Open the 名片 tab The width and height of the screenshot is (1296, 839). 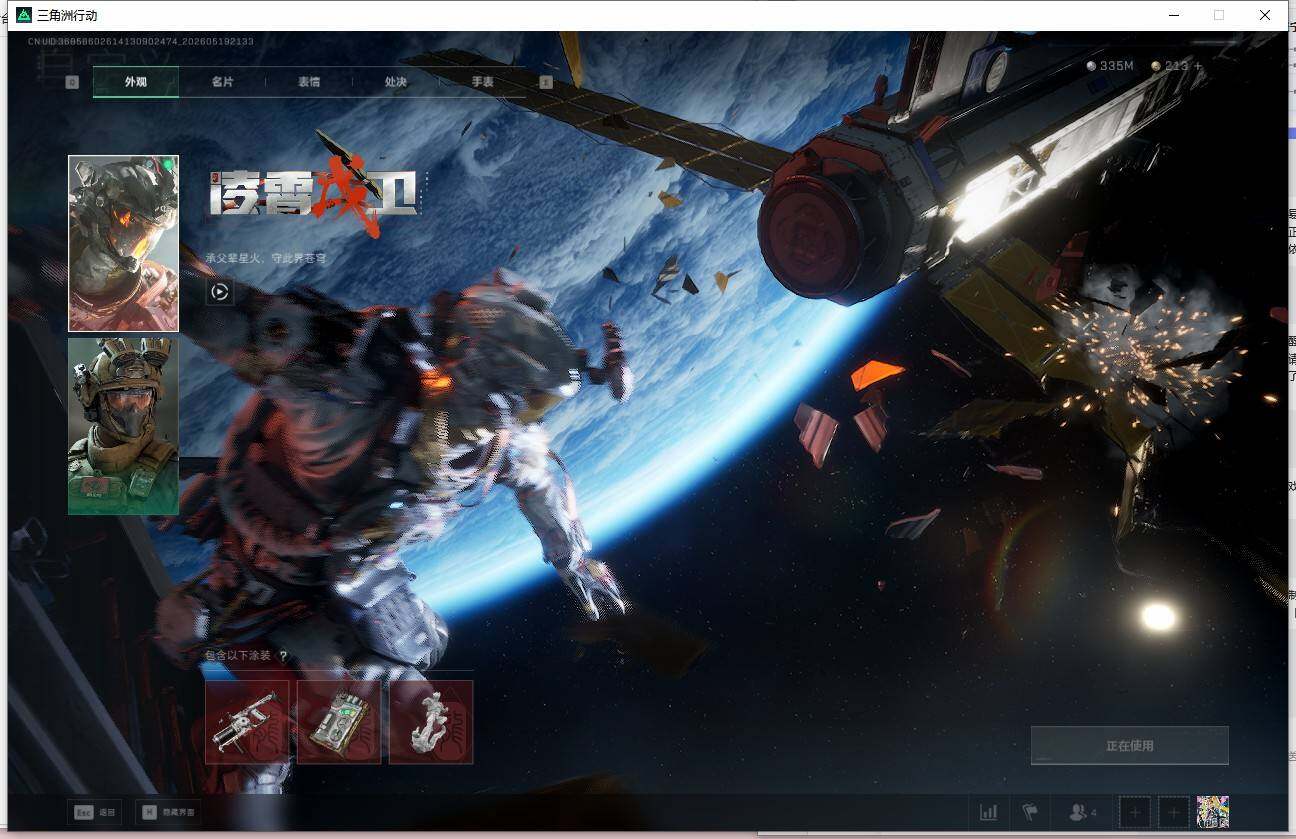222,82
